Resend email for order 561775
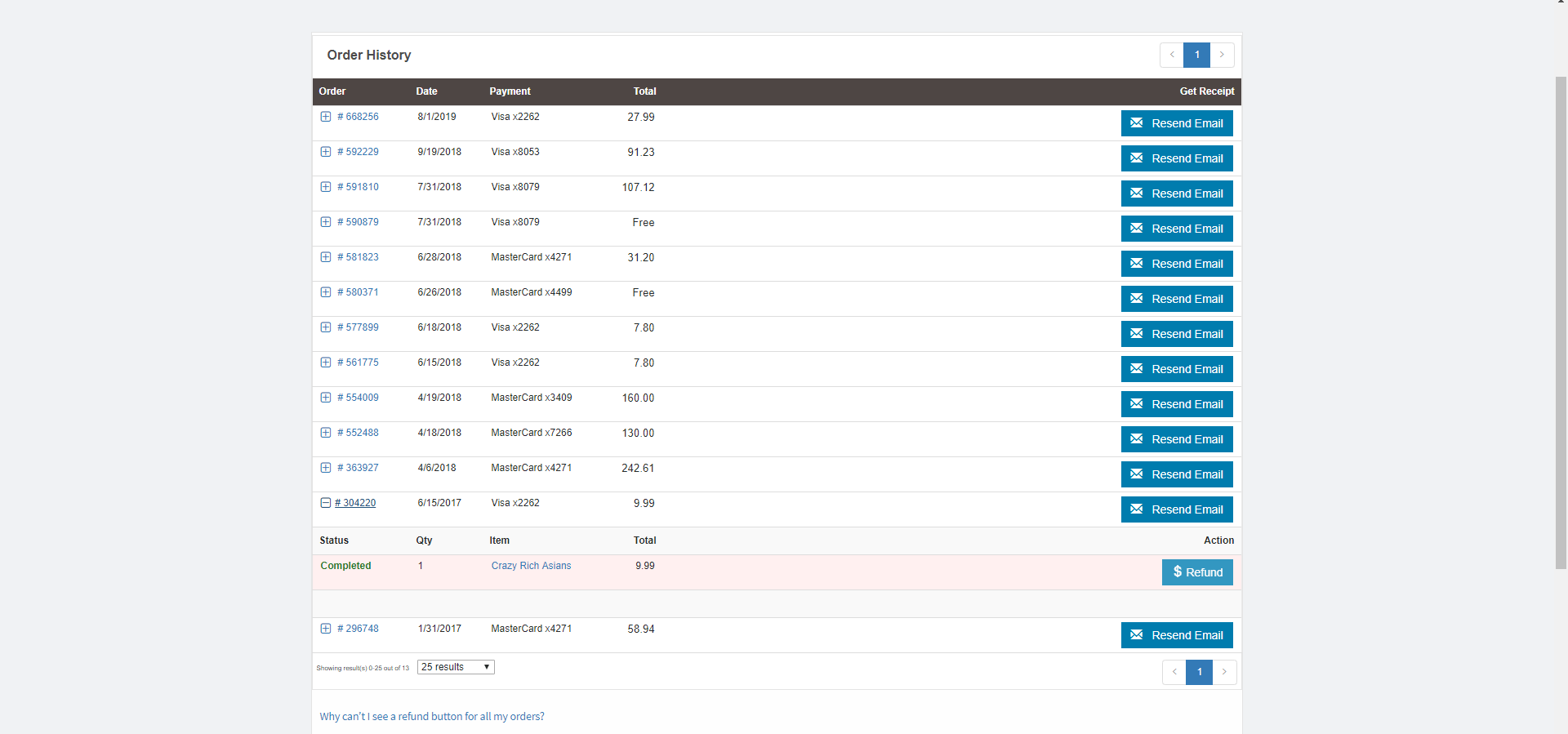Image resolution: width=1568 pixels, height=734 pixels. click(x=1177, y=369)
